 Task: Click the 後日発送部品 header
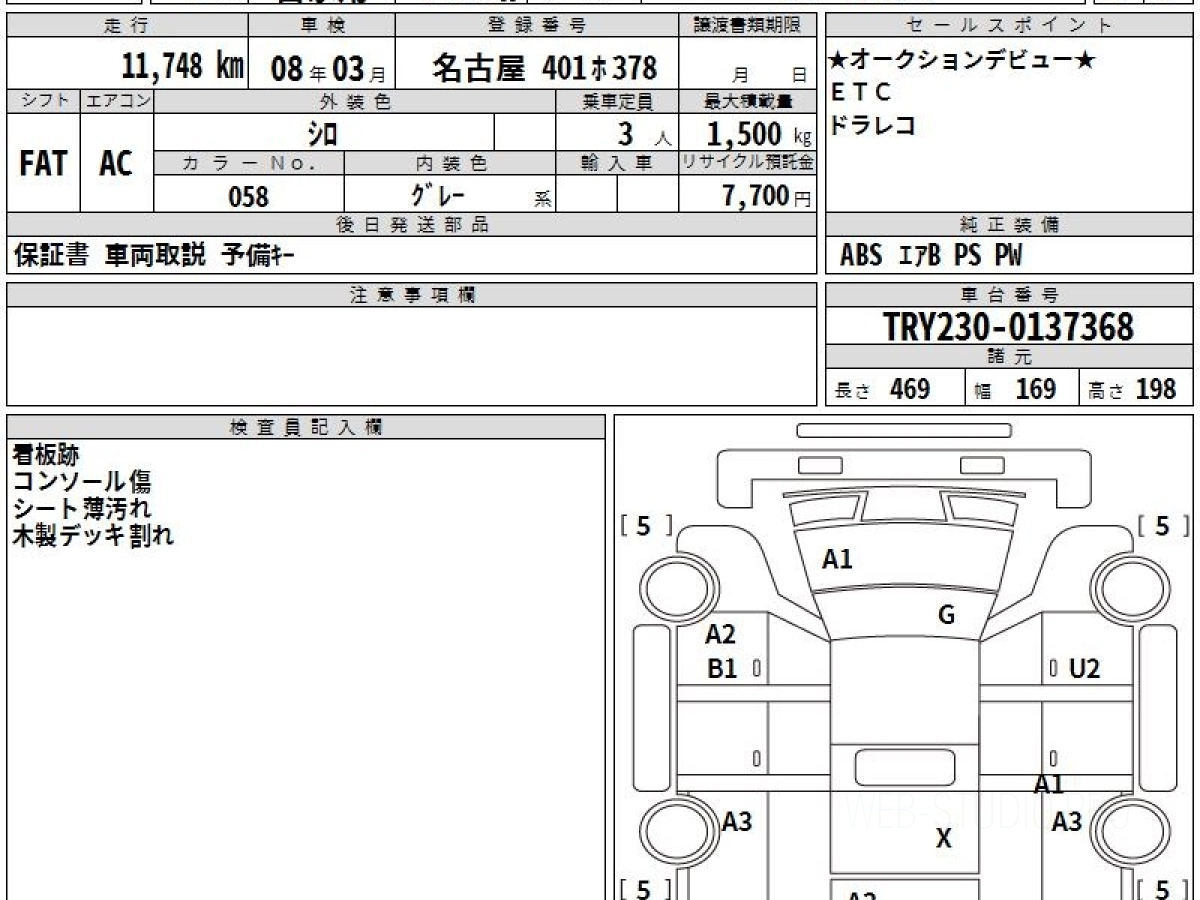click(x=411, y=225)
